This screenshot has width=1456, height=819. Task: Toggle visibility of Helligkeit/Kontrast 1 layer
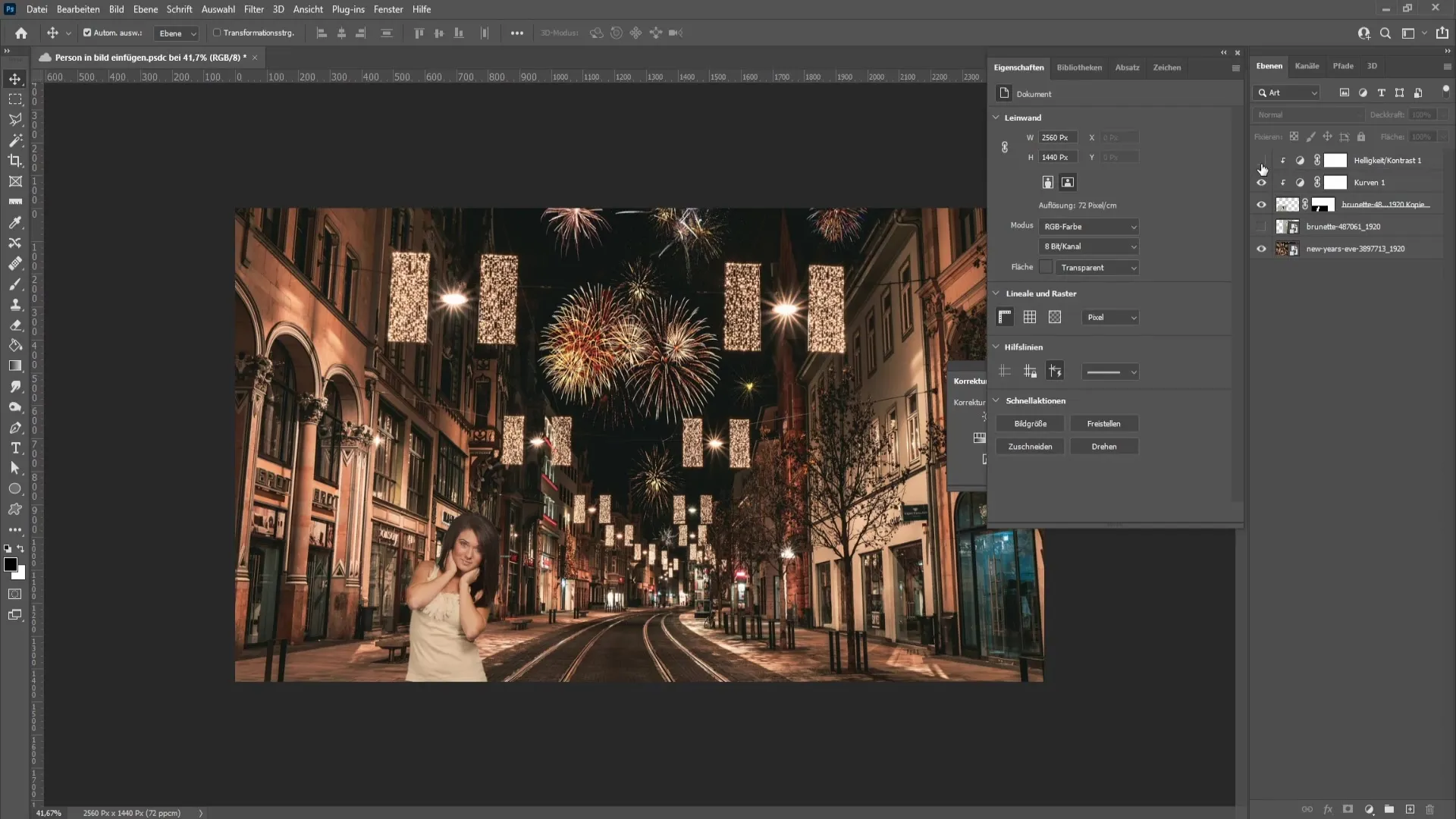(x=1262, y=160)
